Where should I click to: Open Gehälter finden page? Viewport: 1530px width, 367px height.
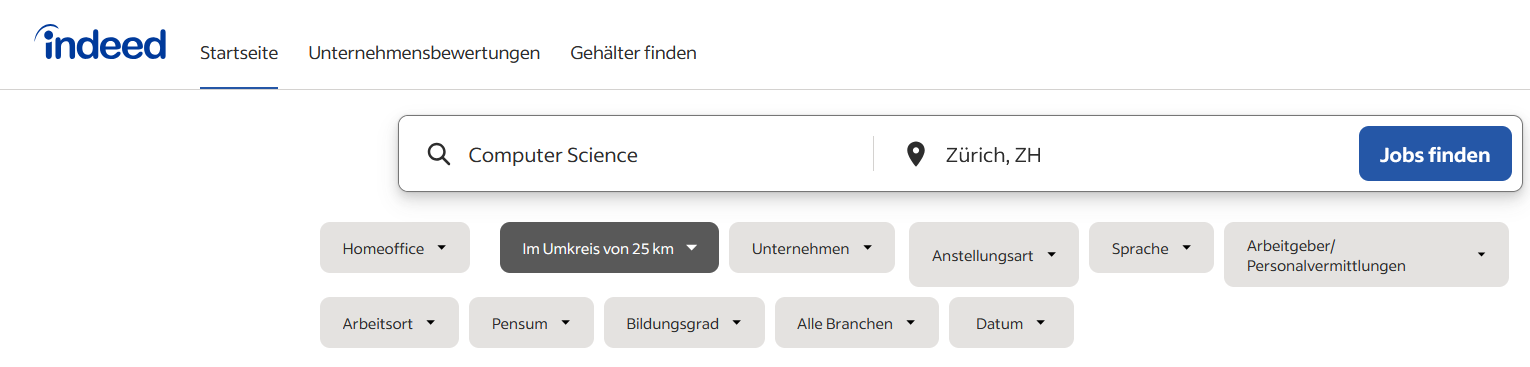[633, 53]
